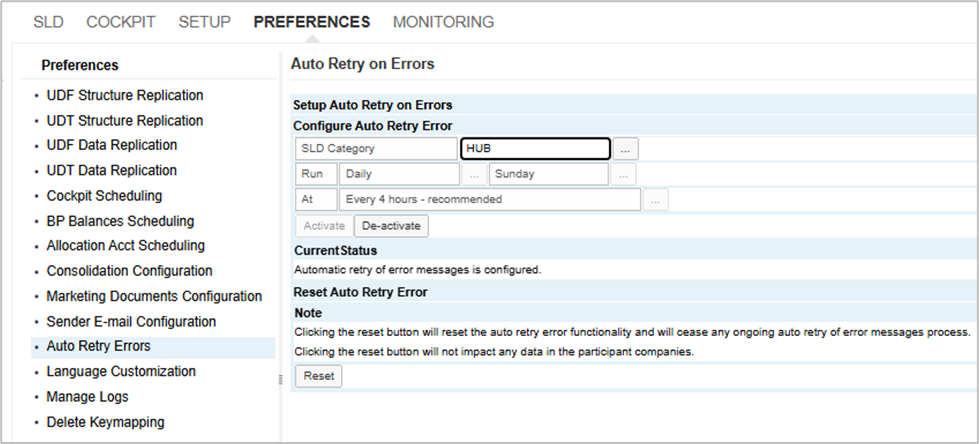Switch to the SLD tab

pos(48,22)
